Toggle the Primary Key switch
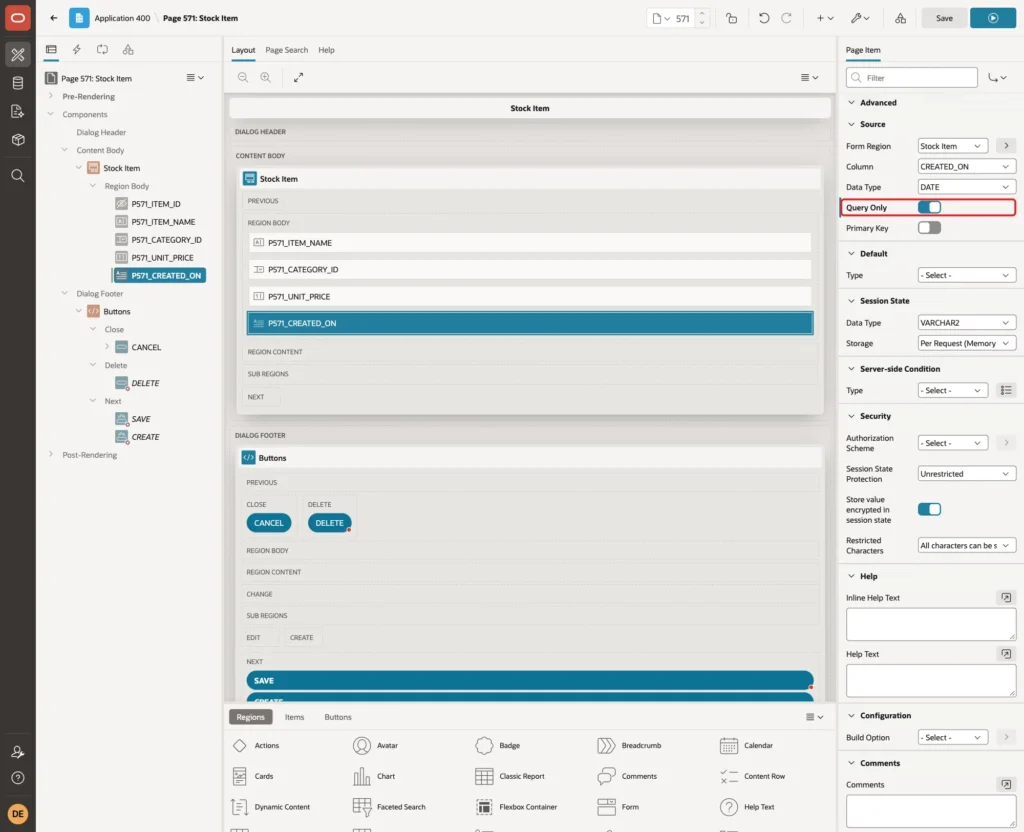 [929, 228]
